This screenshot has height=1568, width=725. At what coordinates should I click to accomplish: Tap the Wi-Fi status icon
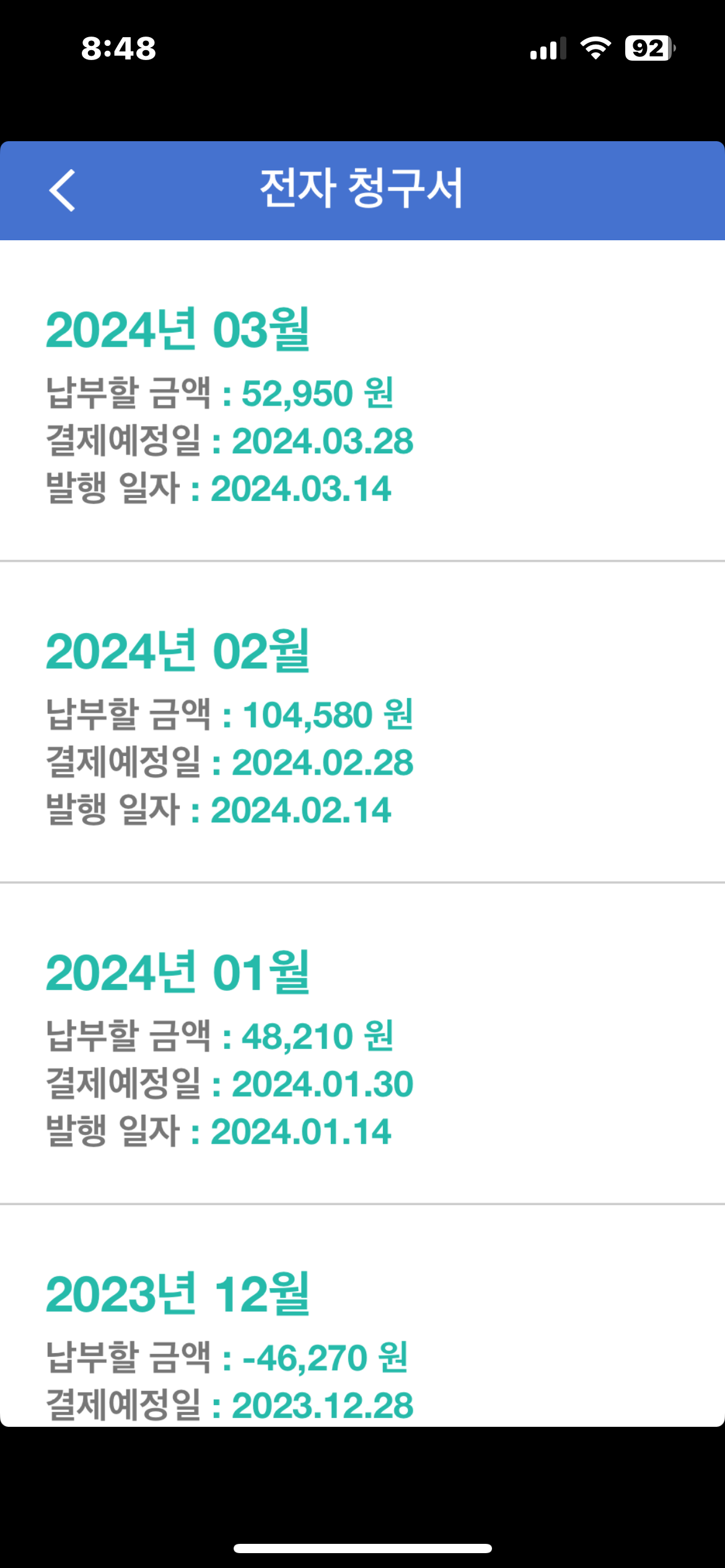click(x=595, y=48)
